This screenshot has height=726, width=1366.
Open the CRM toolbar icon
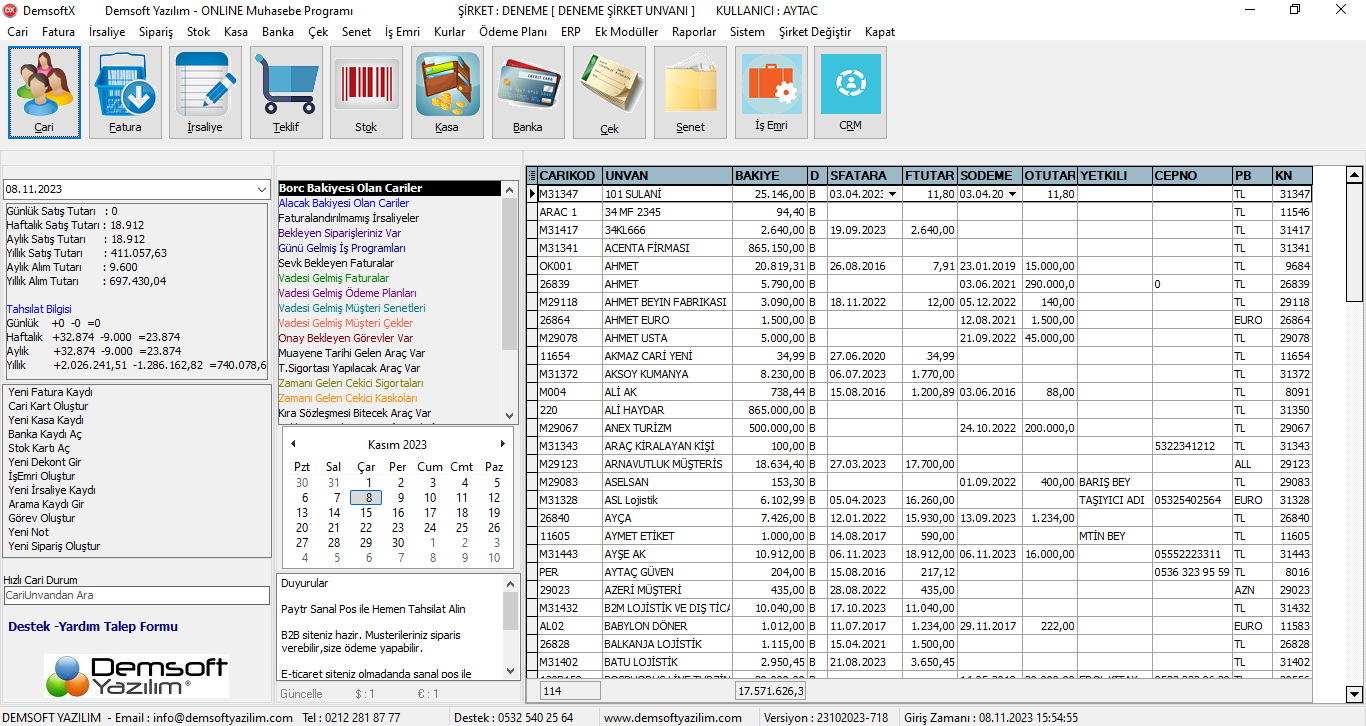coord(851,92)
